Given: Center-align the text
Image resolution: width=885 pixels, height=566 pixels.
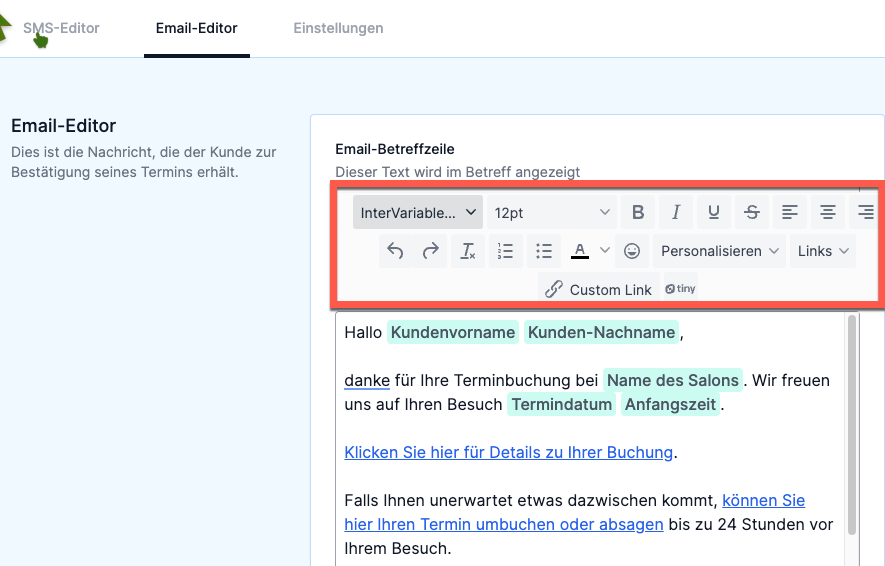Looking at the screenshot, I should (x=827, y=212).
